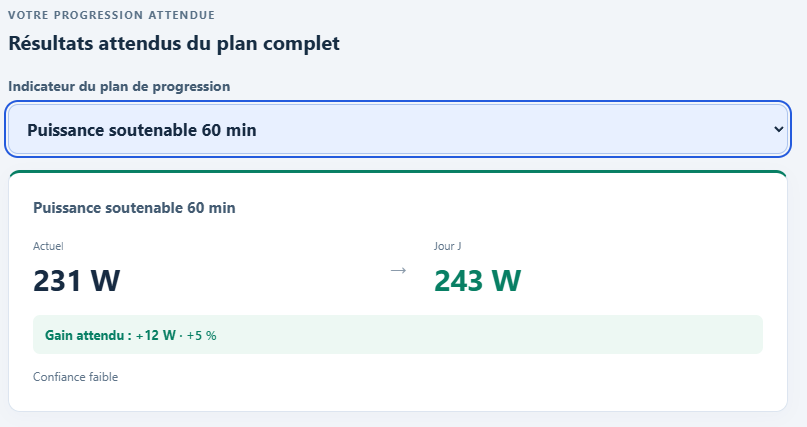Click the green top border of result card
Viewport: 807px width, 427px height.
398,172
